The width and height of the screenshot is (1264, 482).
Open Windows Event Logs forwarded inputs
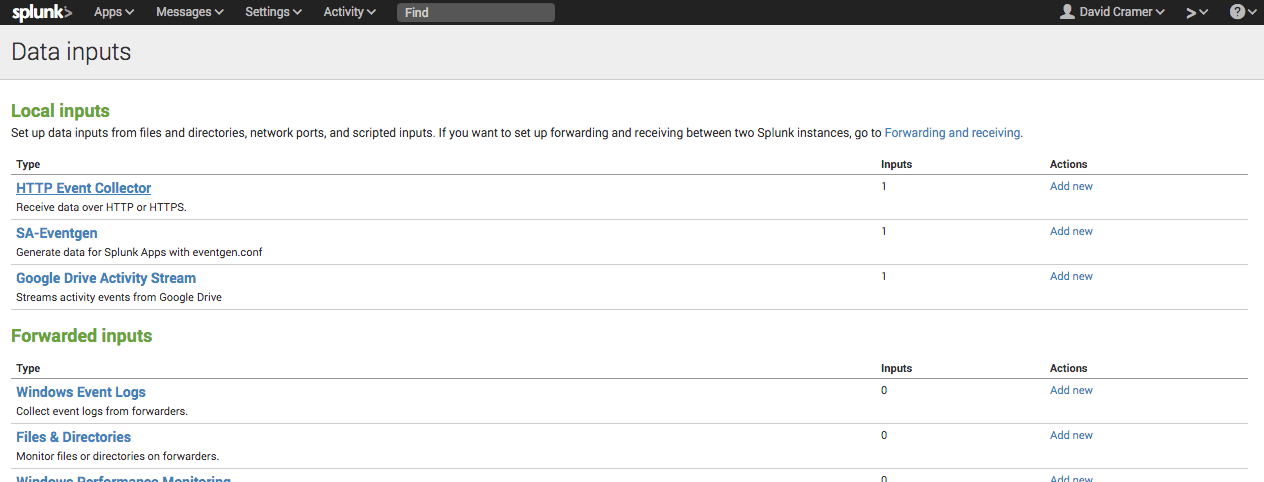click(81, 392)
